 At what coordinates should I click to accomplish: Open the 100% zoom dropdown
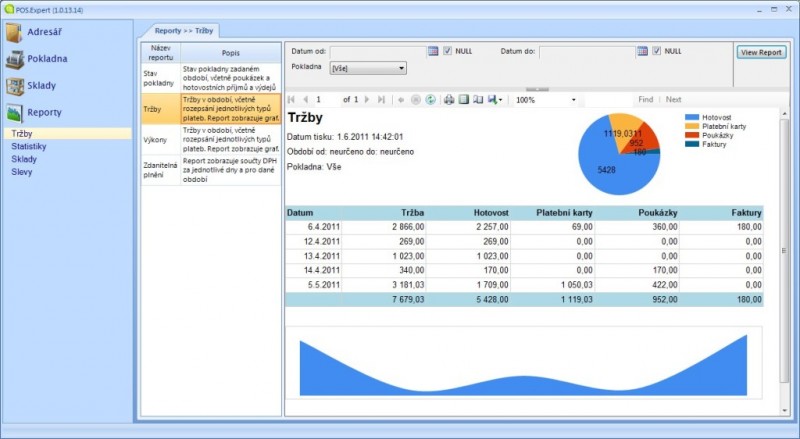pyautogui.click(x=573, y=100)
